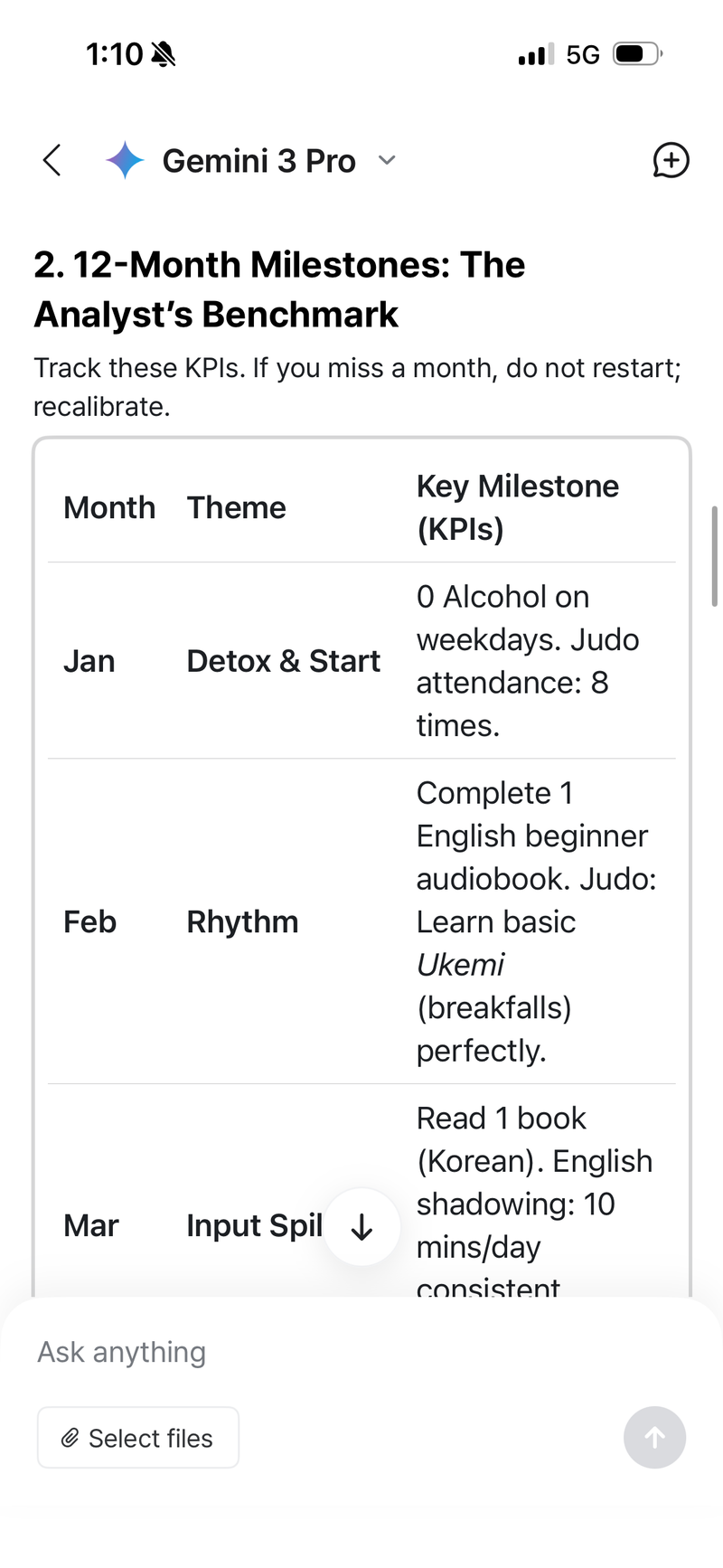Tap the page scrollbar thumb on right edge
Viewport: 723px width, 1568px height.
click(714, 556)
